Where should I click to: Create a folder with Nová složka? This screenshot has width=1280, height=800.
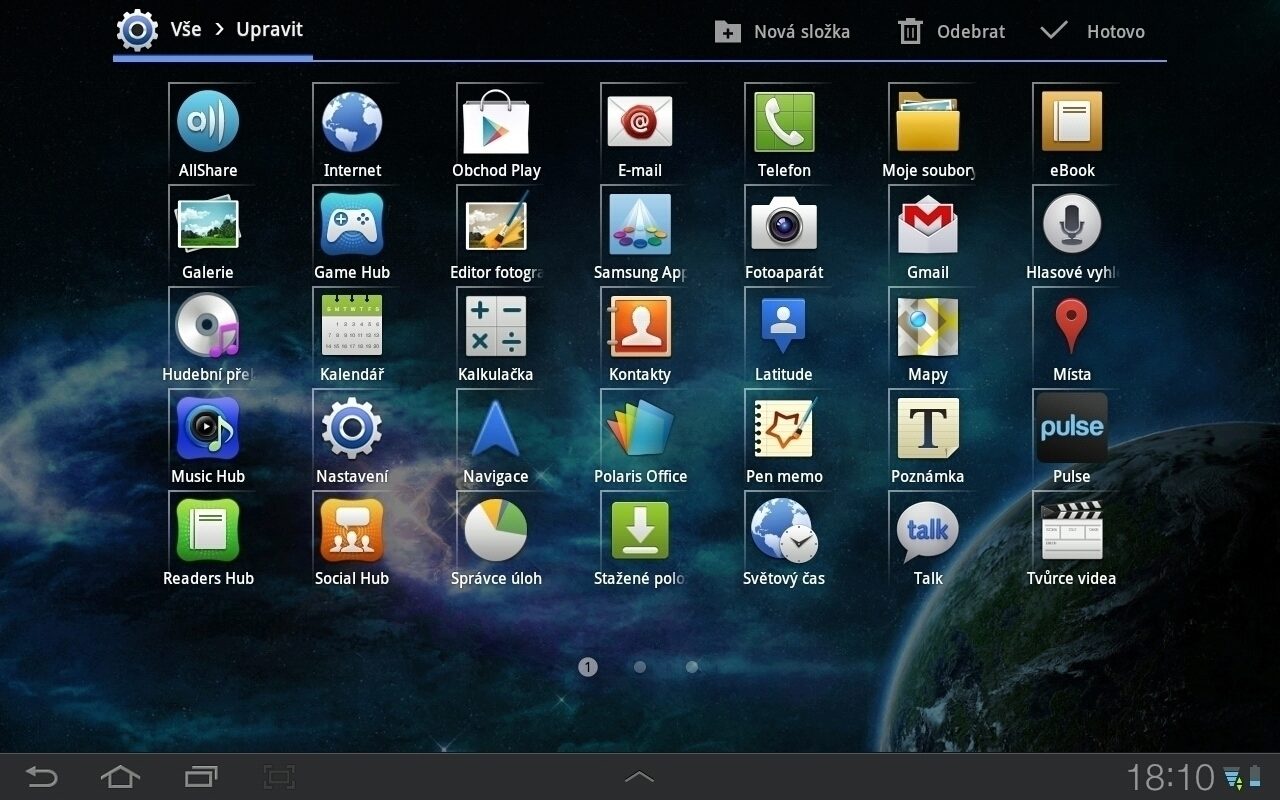[x=782, y=31]
